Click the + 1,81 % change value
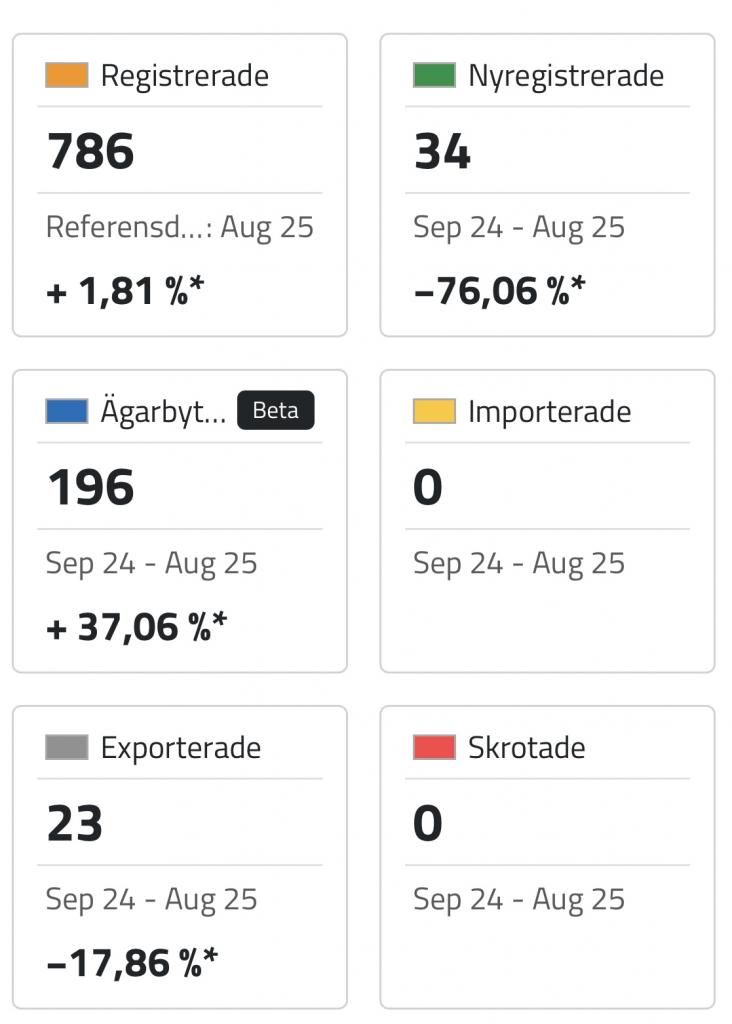 tap(125, 291)
